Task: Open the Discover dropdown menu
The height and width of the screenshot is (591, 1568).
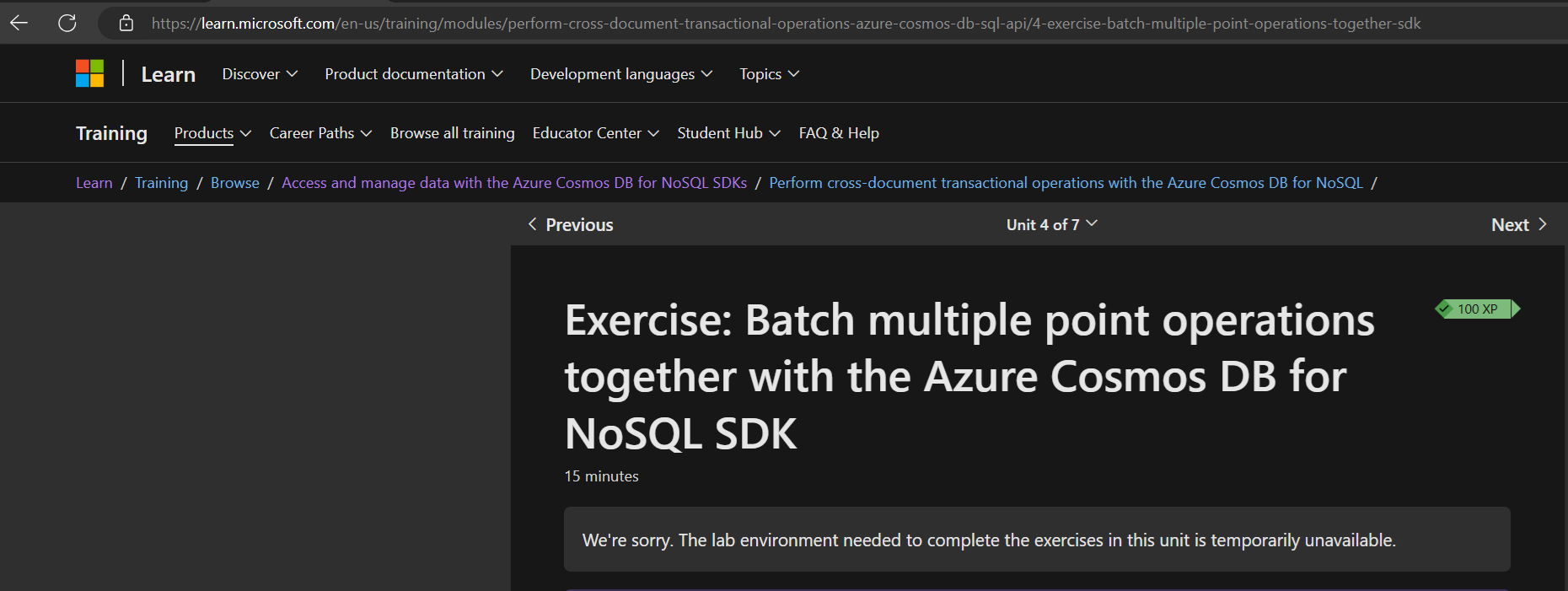Action: pyautogui.click(x=260, y=74)
